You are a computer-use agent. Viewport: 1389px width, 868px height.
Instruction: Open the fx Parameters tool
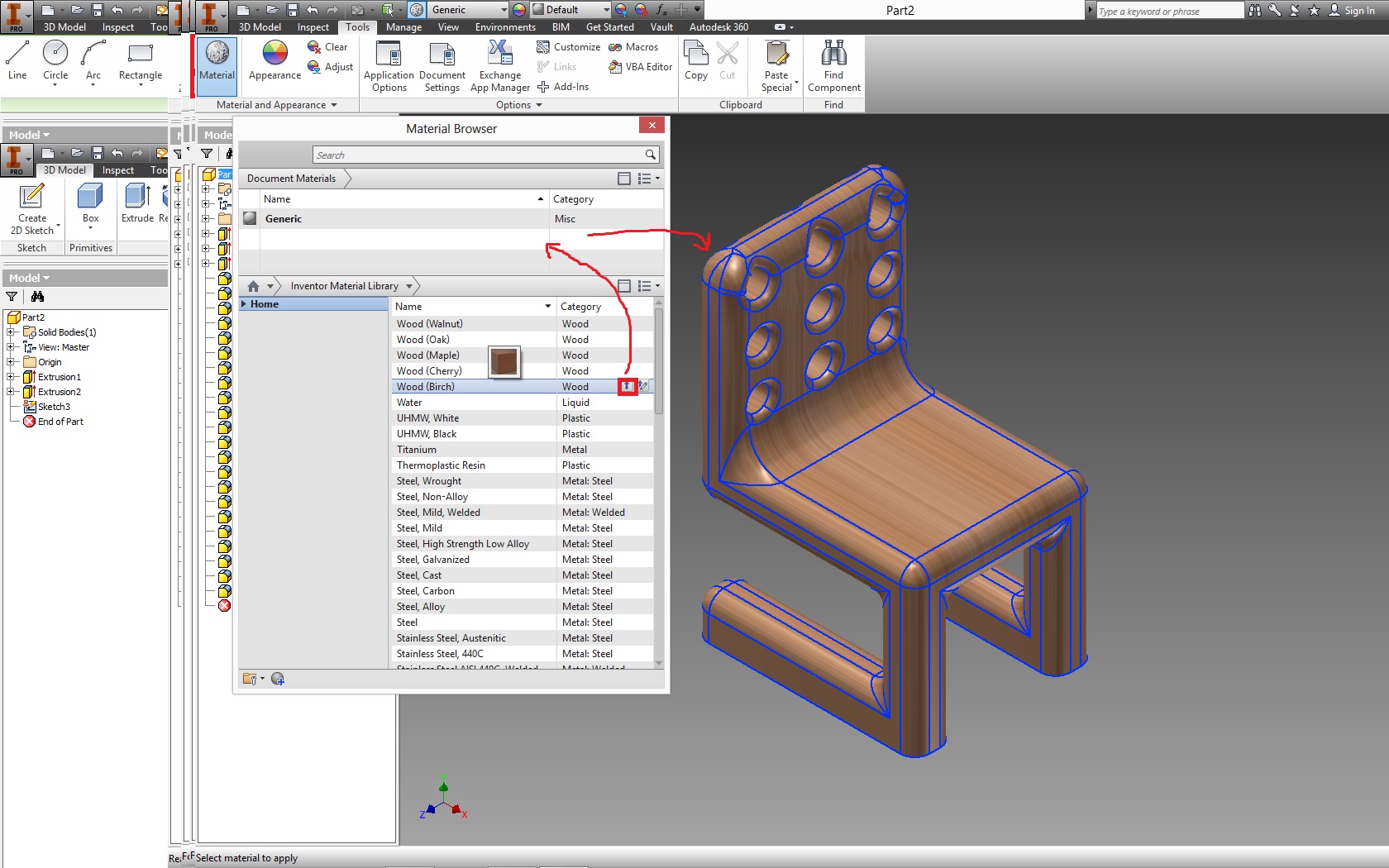pyautogui.click(x=661, y=10)
